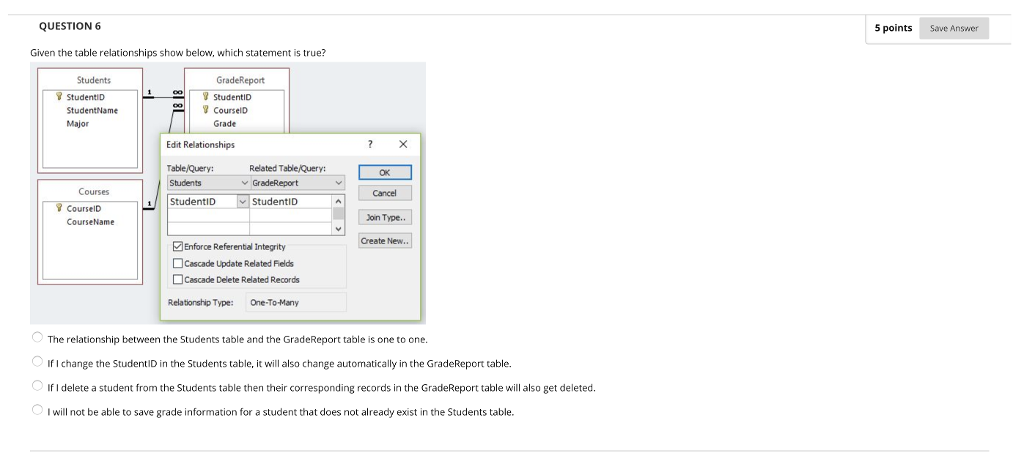The image size is (1024, 459).
Task: Select Grade field in GradeReport table
Action: [x=225, y=123]
